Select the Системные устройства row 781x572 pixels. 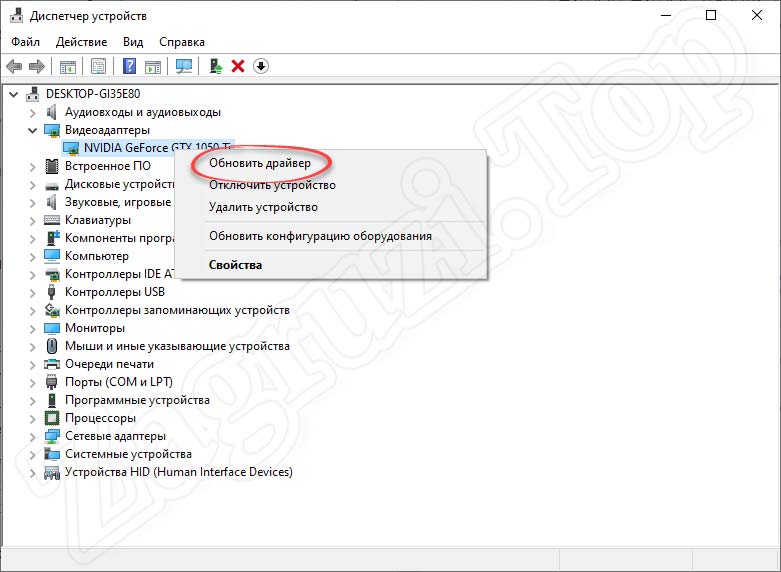(128, 454)
